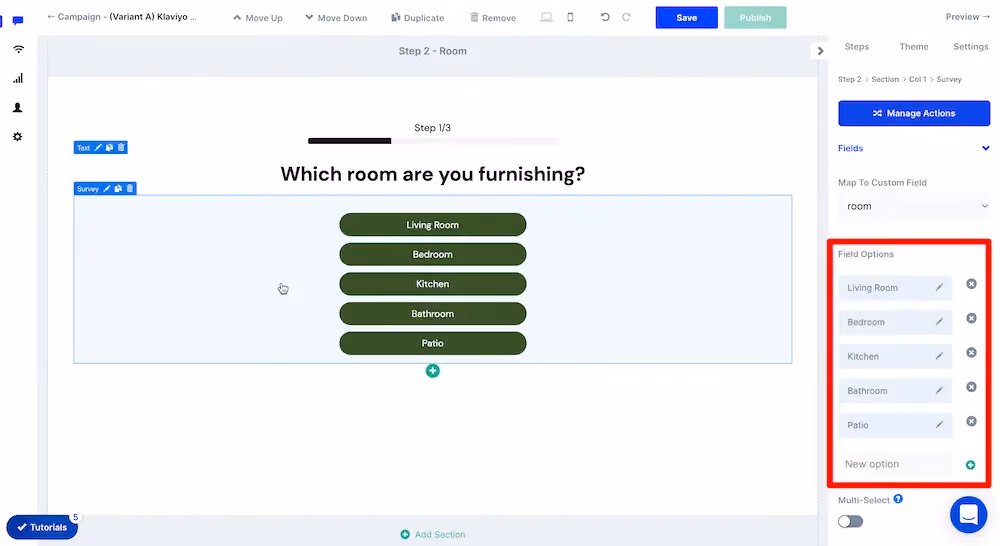Edit the Survey element pencil icon
Screen dimensions: 1000x546
[x=107, y=188]
